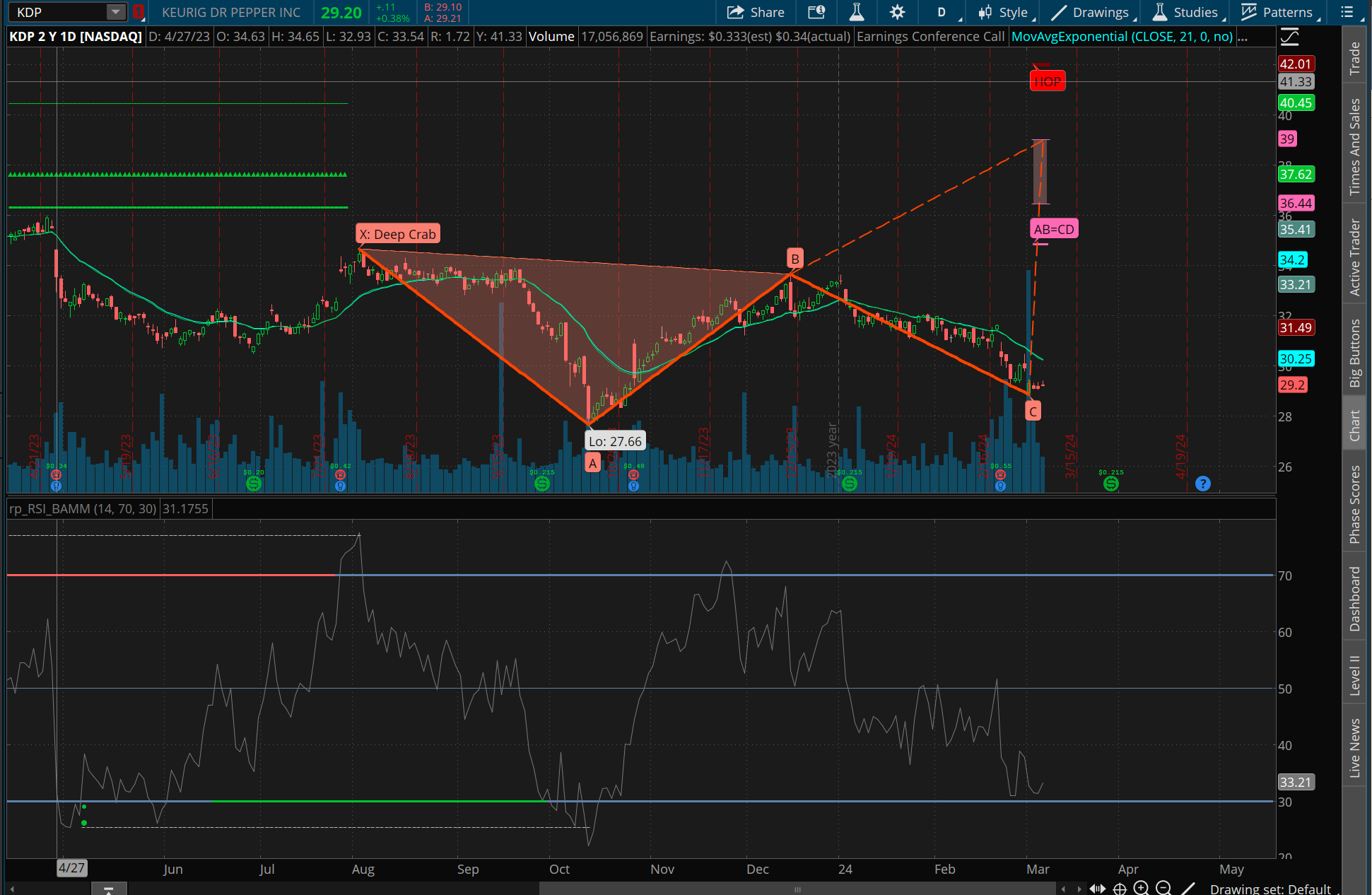Click the crosshair pan icon

click(1120, 889)
